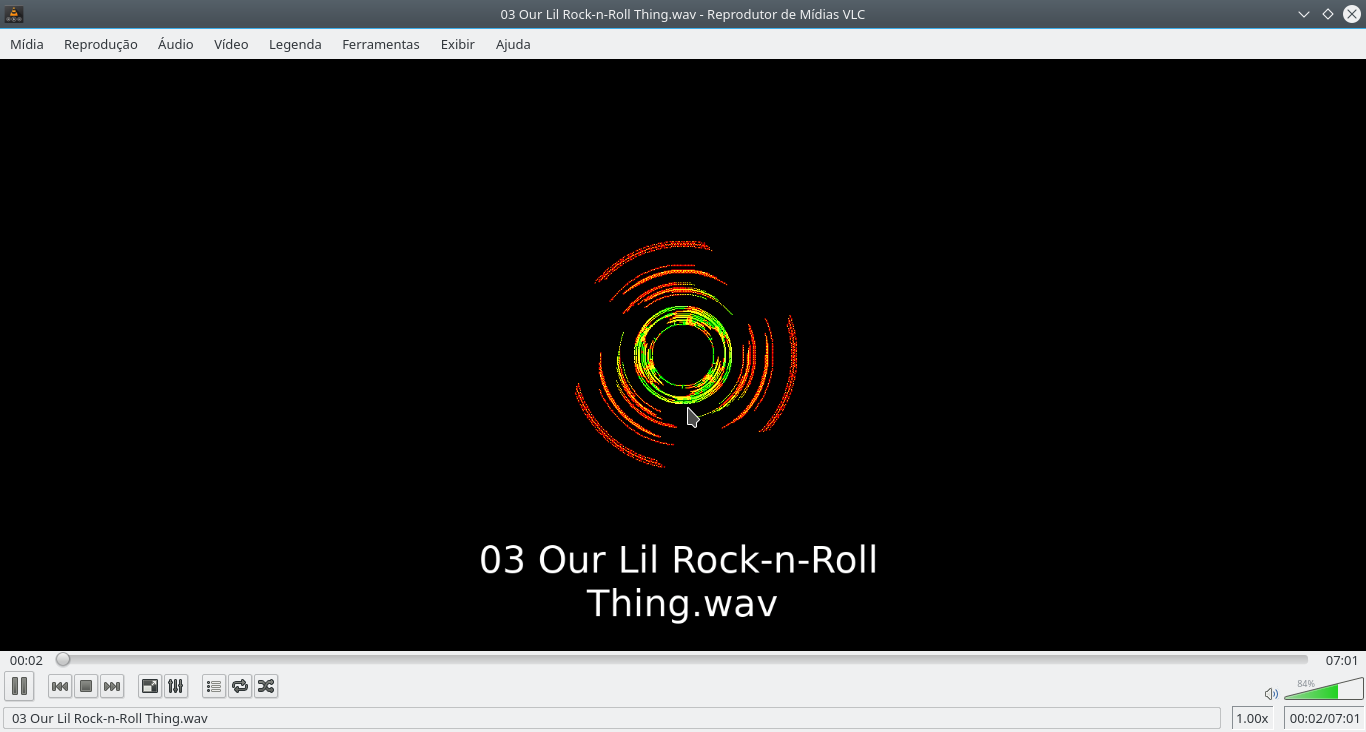Open the extended settings equalizer icon
The image size is (1366, 732).
pyautogui.click(x=174, y=686)
